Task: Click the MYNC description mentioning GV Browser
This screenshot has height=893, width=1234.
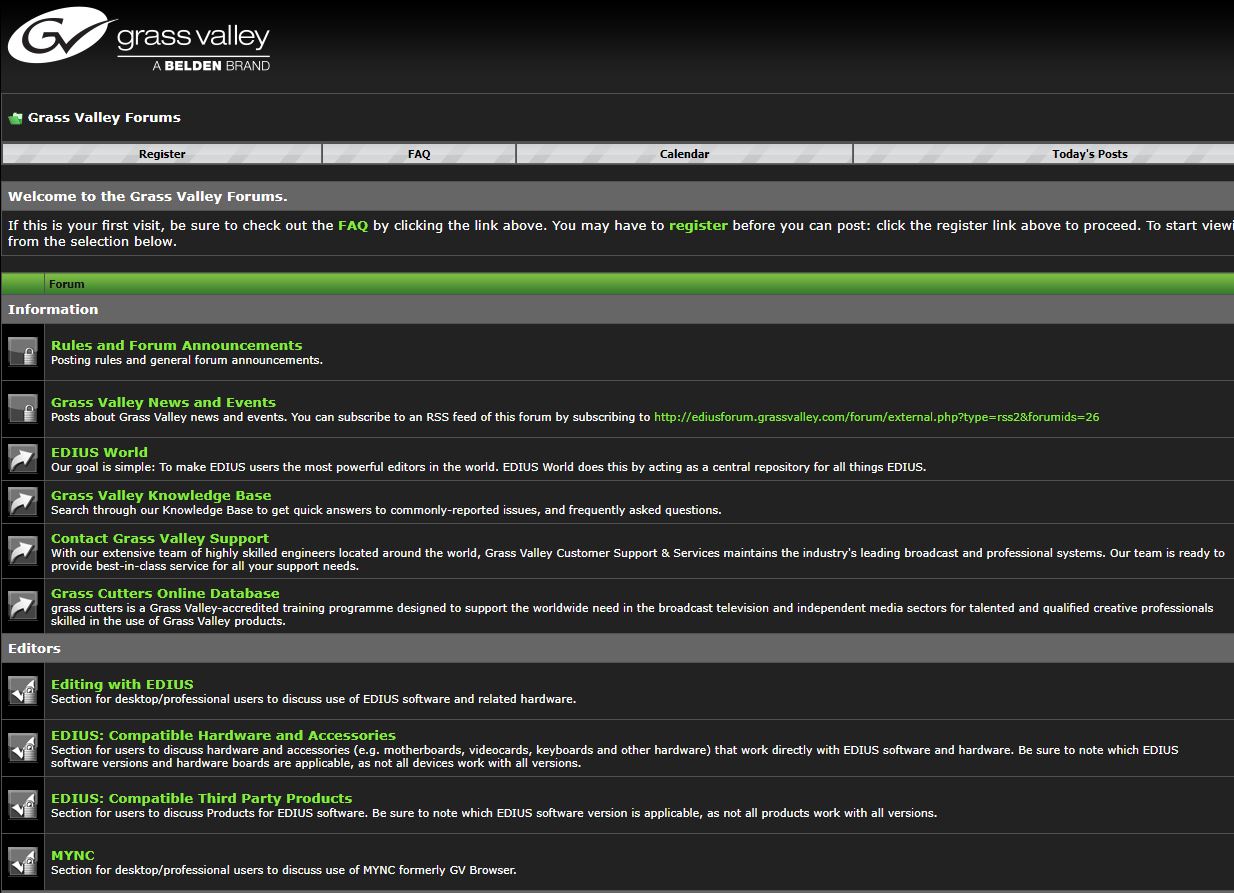Action: tap(284, 870)
